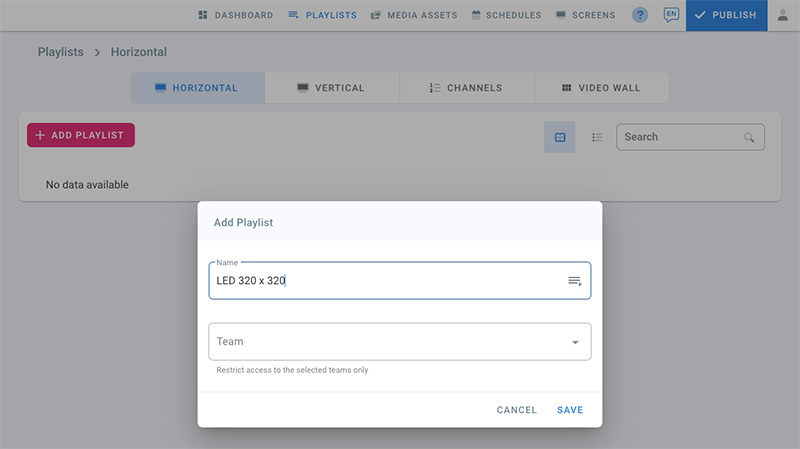Go to Dashboard in top navigation
The width and height of the screenshot is (800, 449).
tap(236, 15)
